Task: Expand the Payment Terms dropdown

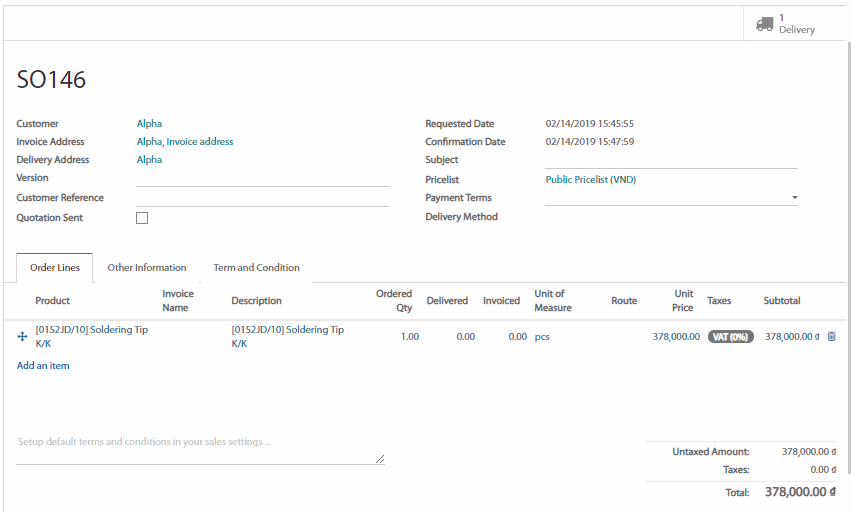Action: click(794, 198)
